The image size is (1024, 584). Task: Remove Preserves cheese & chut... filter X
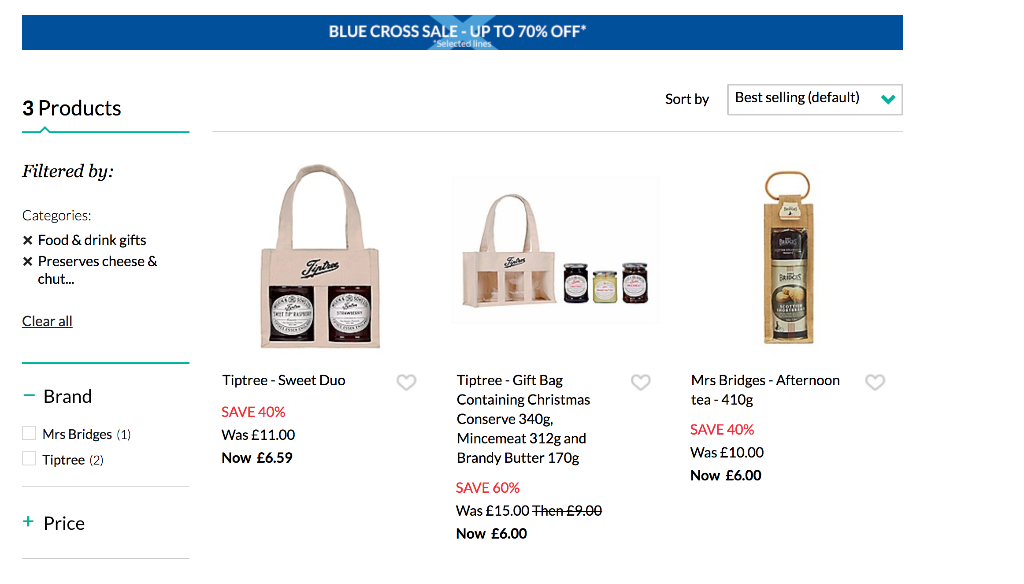tap(27, 262)
